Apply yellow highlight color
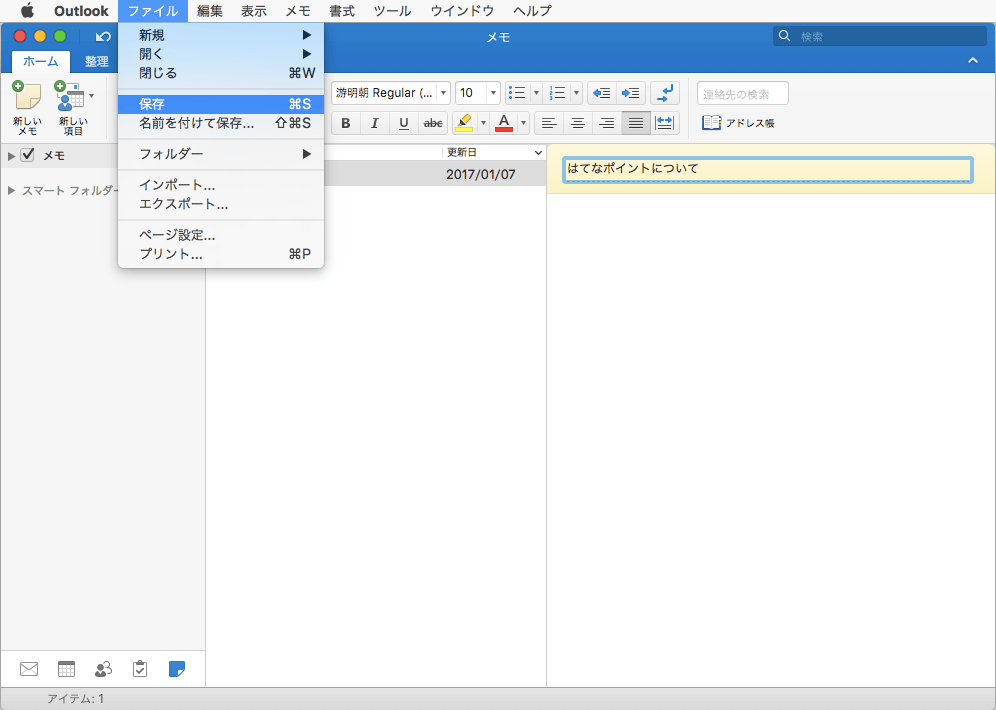996x710 pixels. click(464, 123)
